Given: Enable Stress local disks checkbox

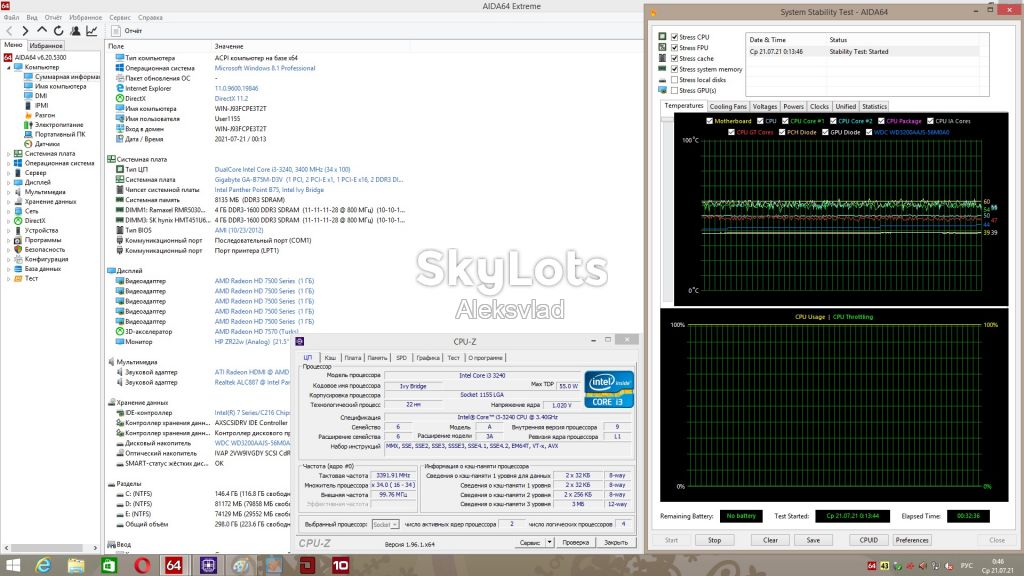Looking at the screenshot, I should [x=675, y=80].
